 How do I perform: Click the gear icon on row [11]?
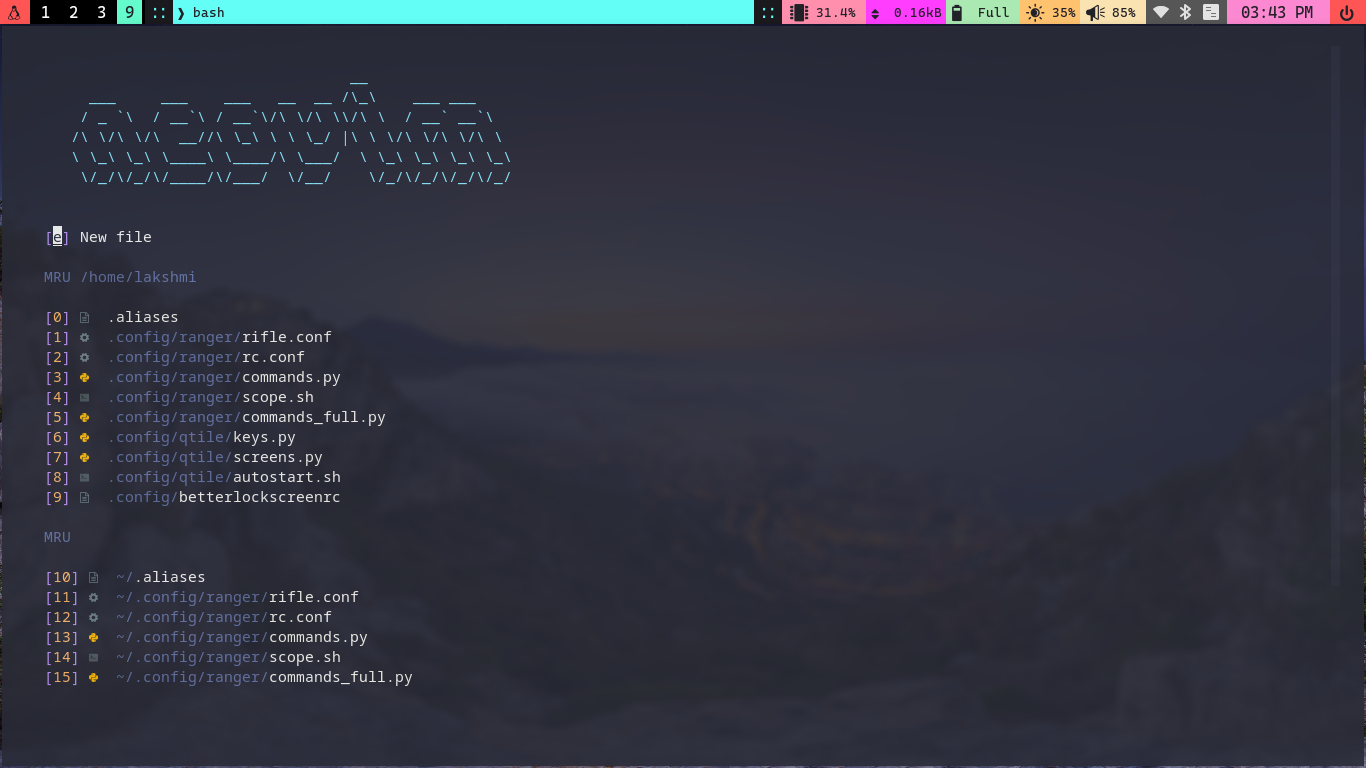[94, 597]
